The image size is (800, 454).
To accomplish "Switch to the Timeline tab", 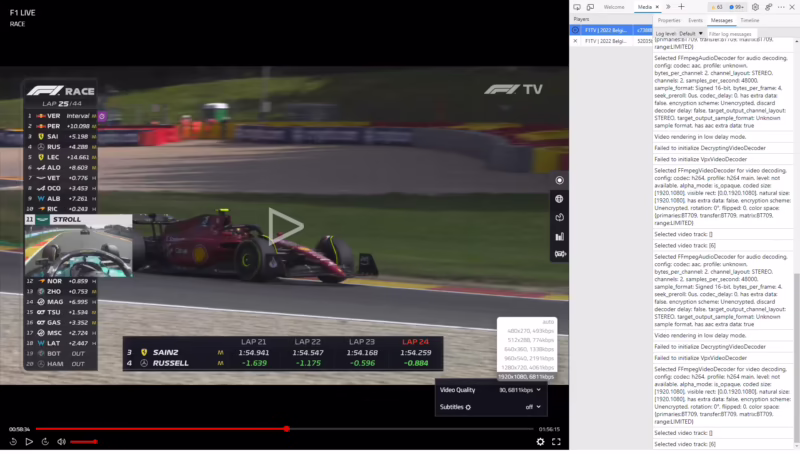I will coord(749,20).
